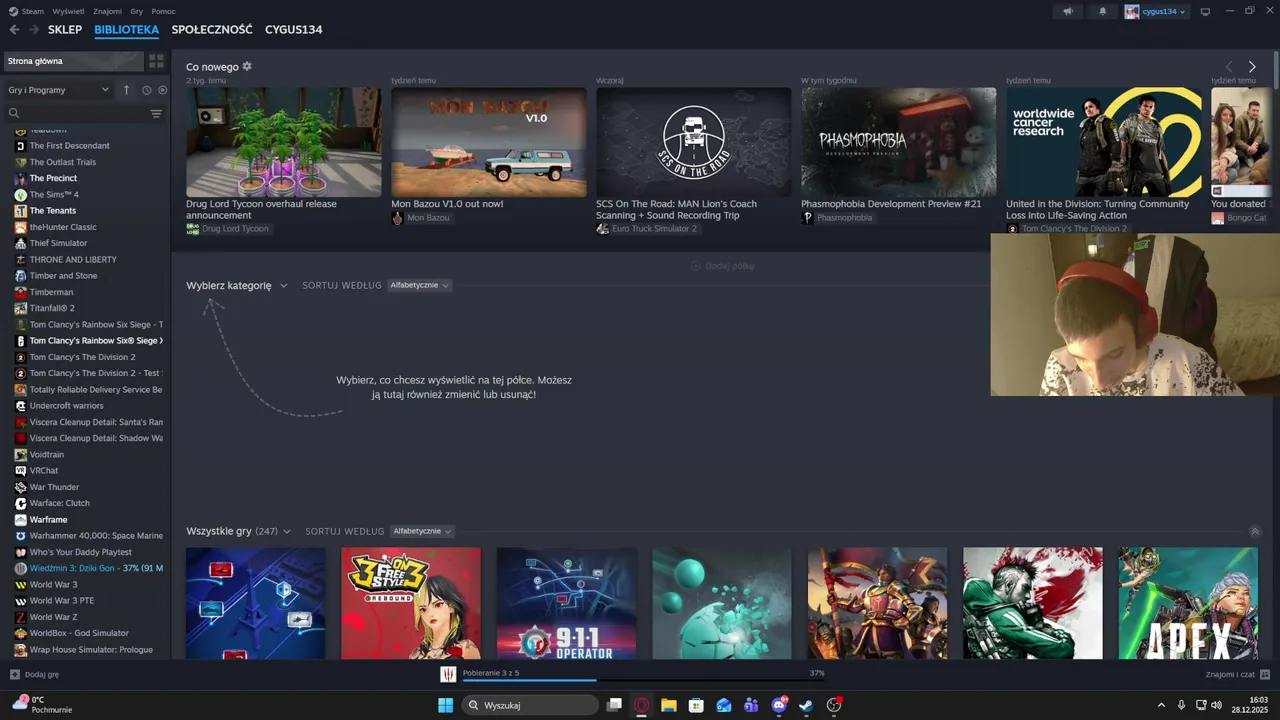Viewport: 1280px width, 720px height.
Task: Toggle the recent activity clock filter
Action: 146,90
